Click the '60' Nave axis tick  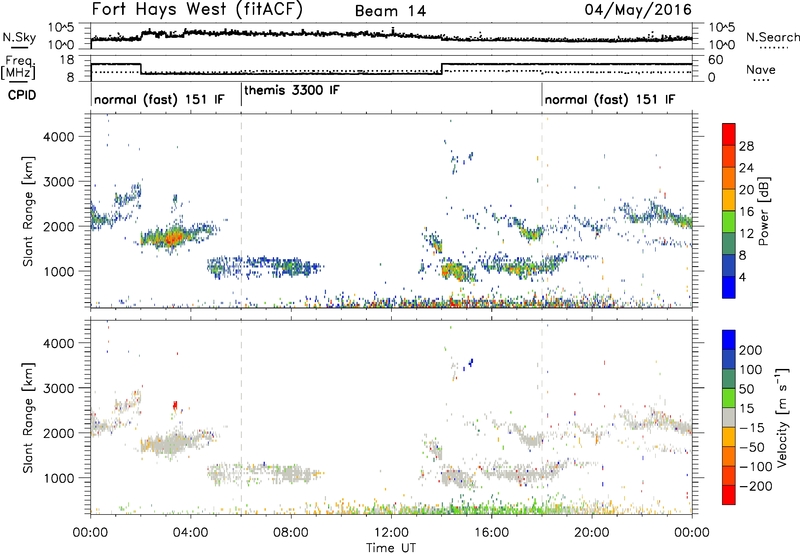pos(716,60)
